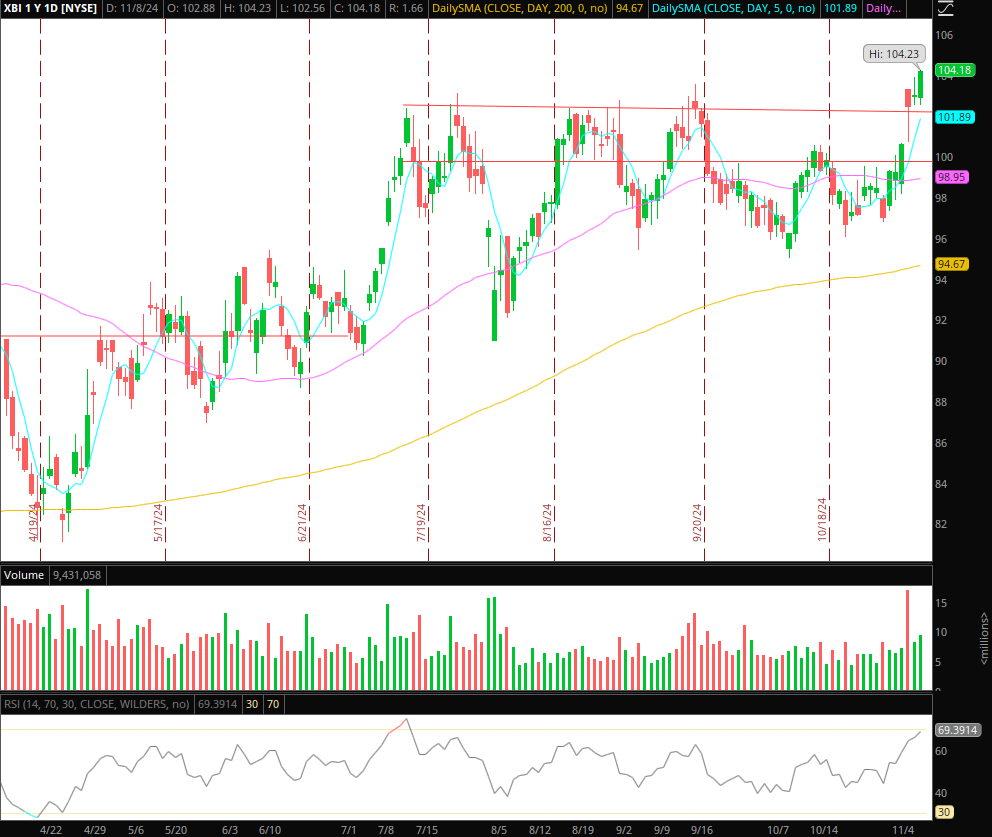Screen dimensions: 992x837
Task: Click the Volume study label
Action: [x=24, y=575]
